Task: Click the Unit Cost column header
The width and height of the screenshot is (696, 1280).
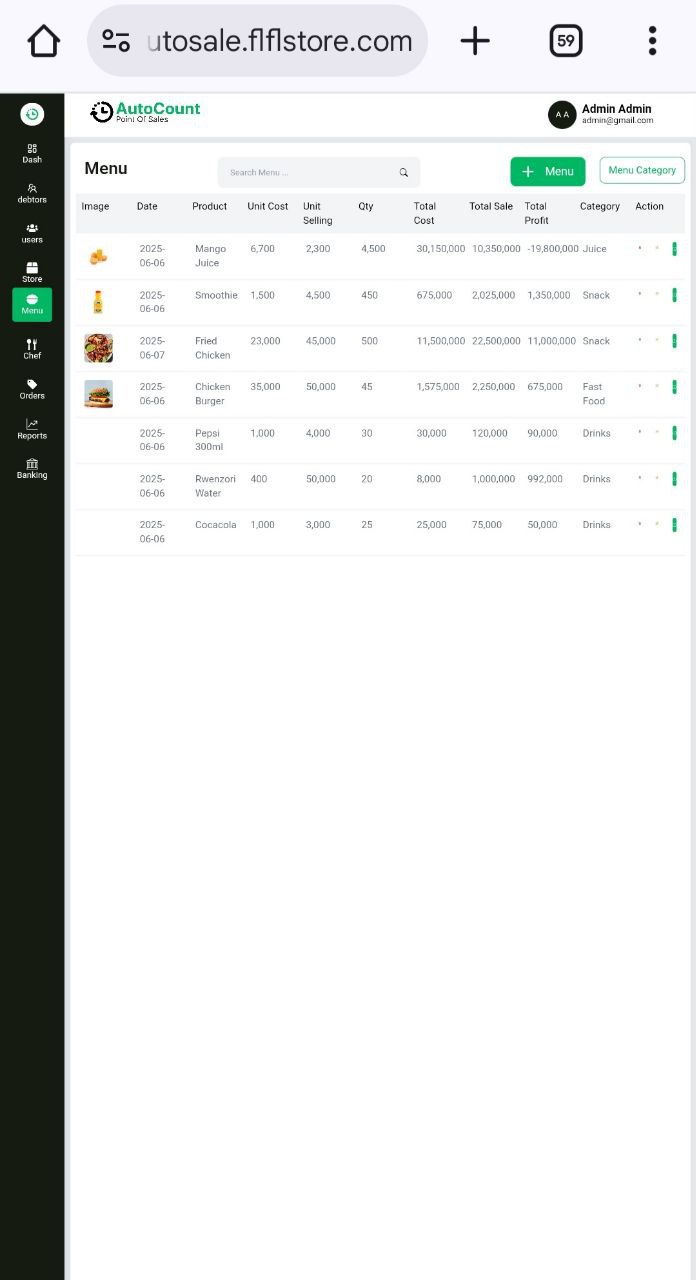Action: 268,206
